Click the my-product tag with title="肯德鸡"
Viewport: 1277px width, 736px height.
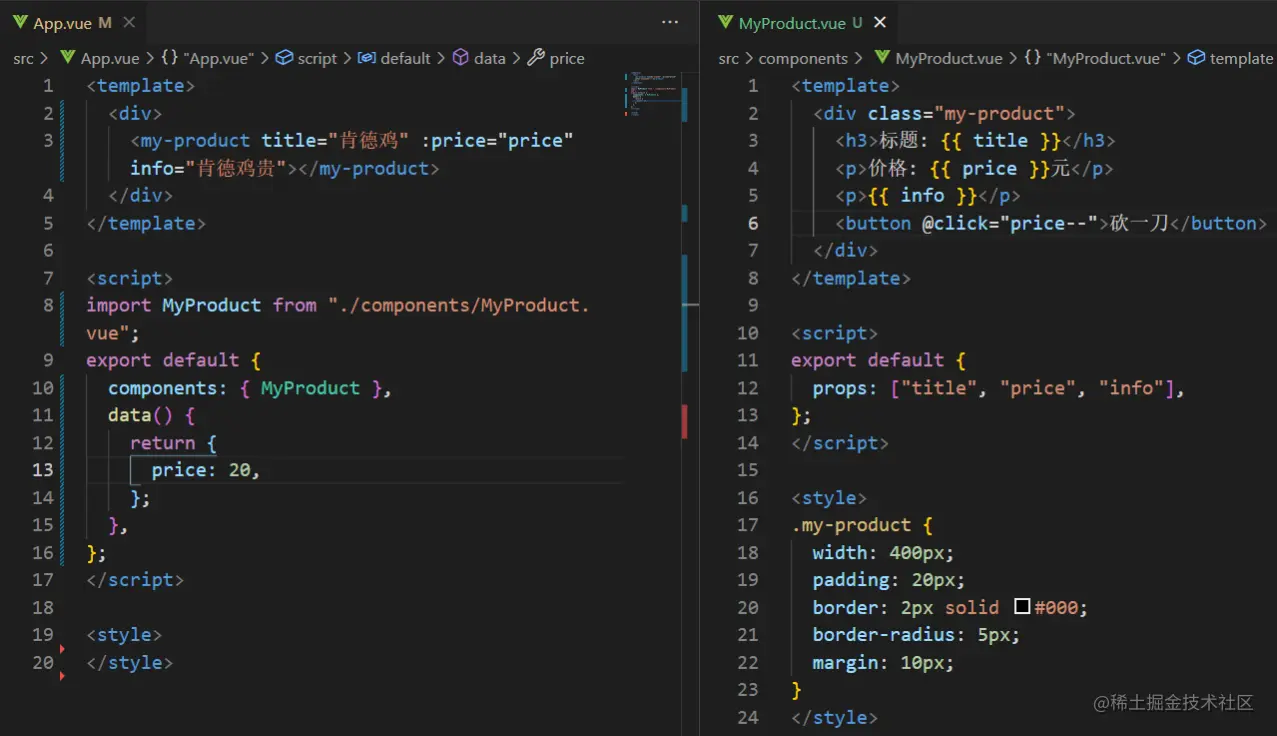click(x=352, y=141)
